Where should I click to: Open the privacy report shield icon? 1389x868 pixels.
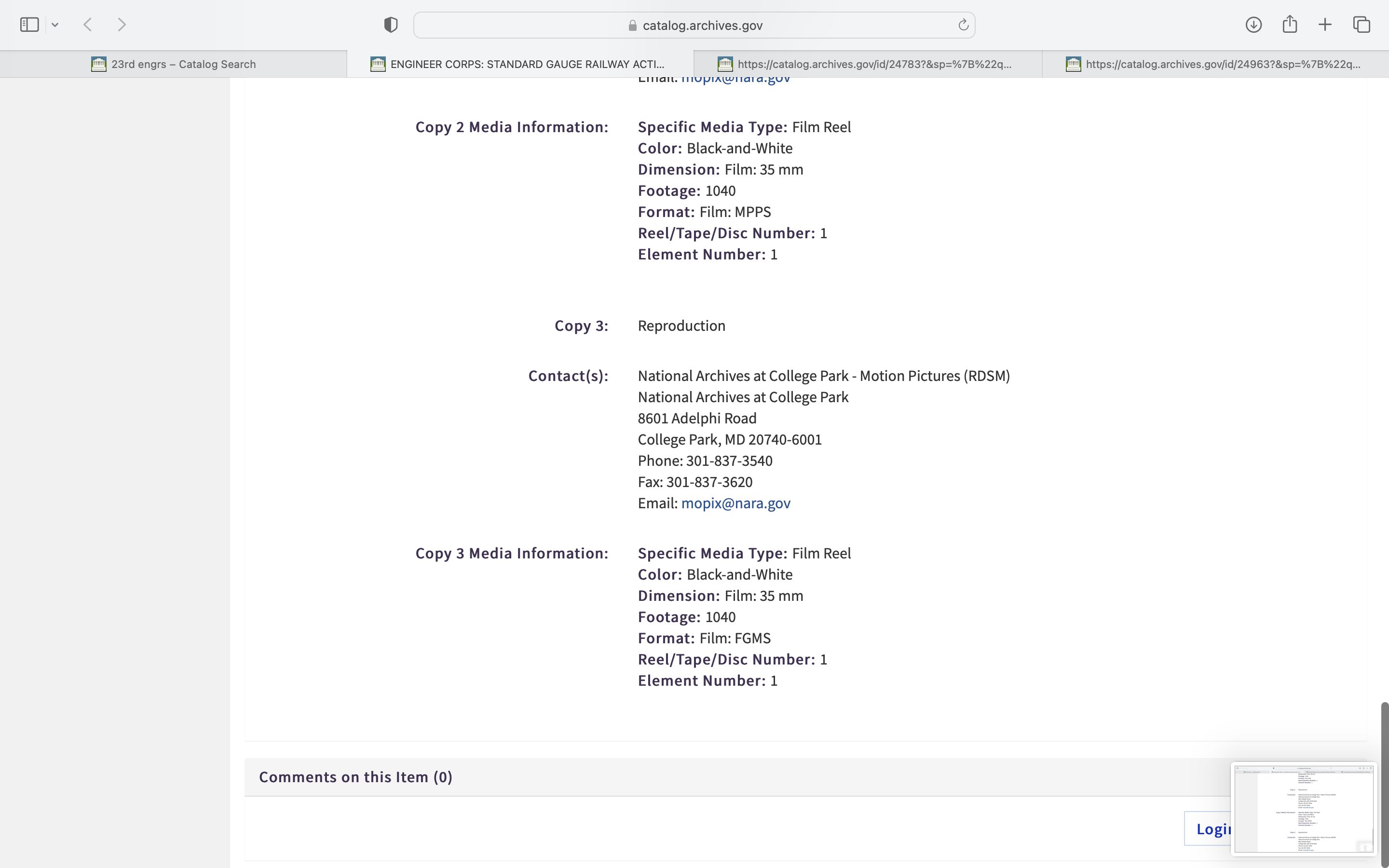(391, 25)
